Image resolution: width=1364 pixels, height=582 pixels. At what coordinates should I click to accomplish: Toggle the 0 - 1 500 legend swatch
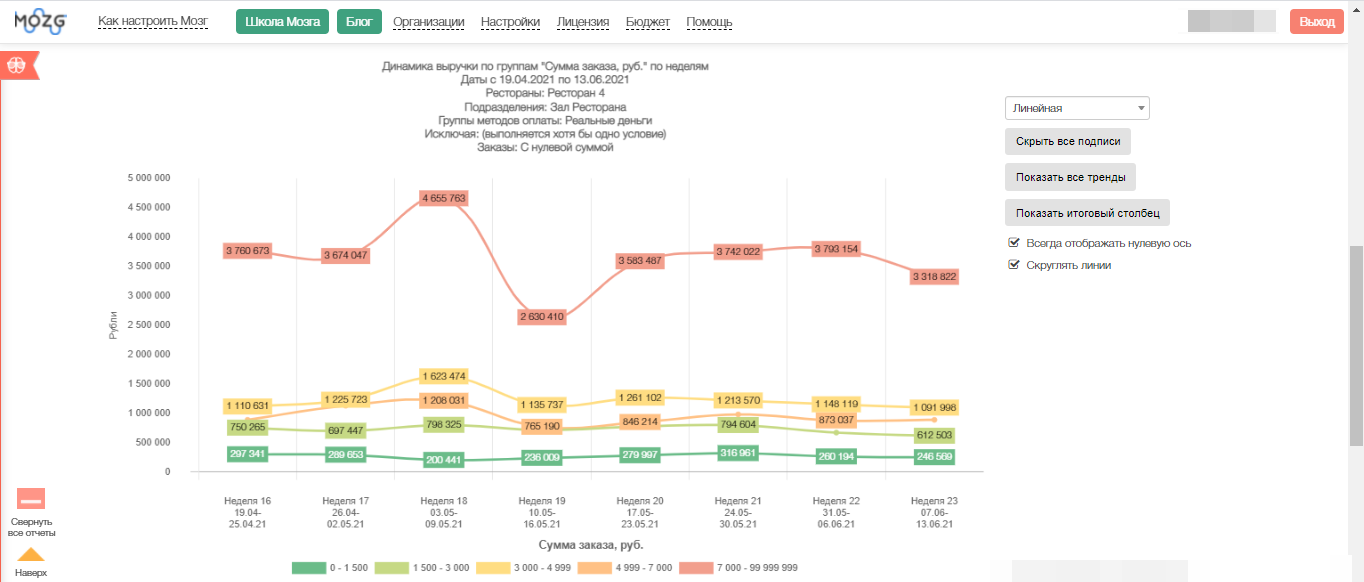click(x=309, y=568)
